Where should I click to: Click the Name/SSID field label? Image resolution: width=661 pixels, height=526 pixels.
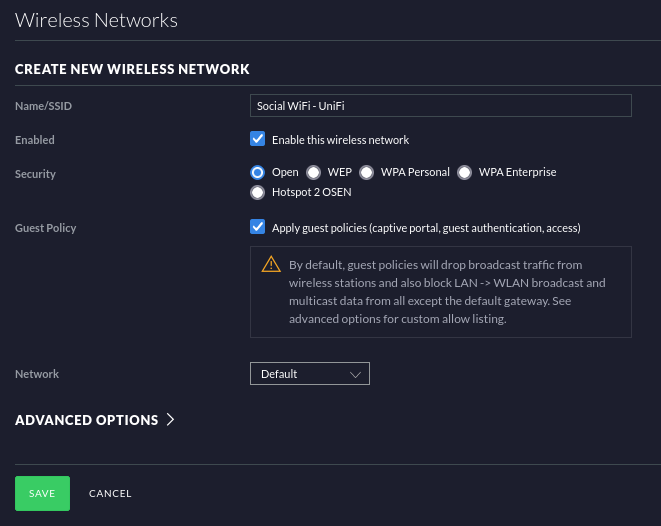[44, 106]
